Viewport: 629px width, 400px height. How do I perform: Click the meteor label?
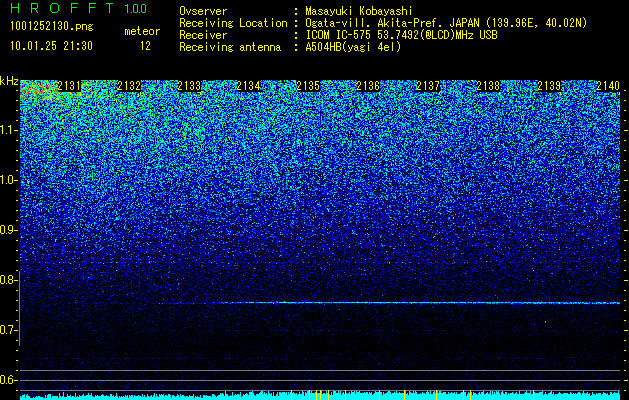click(142, 31)
